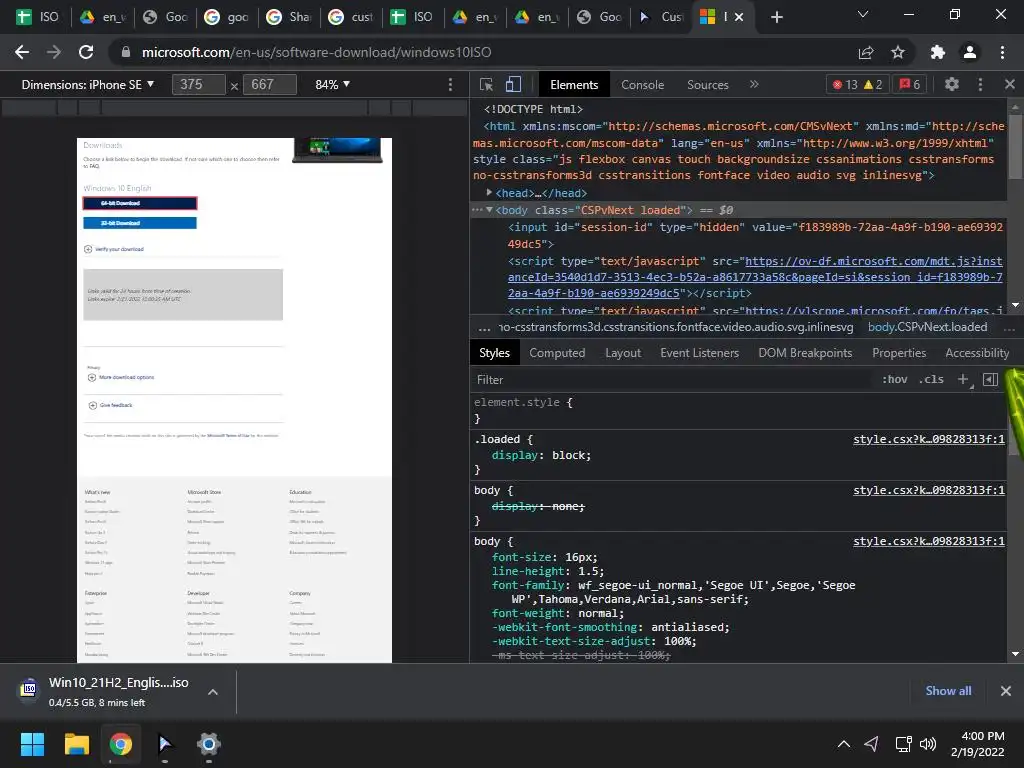Open the volume control in tray
The image size is (1024, 768).
(928, 744)
